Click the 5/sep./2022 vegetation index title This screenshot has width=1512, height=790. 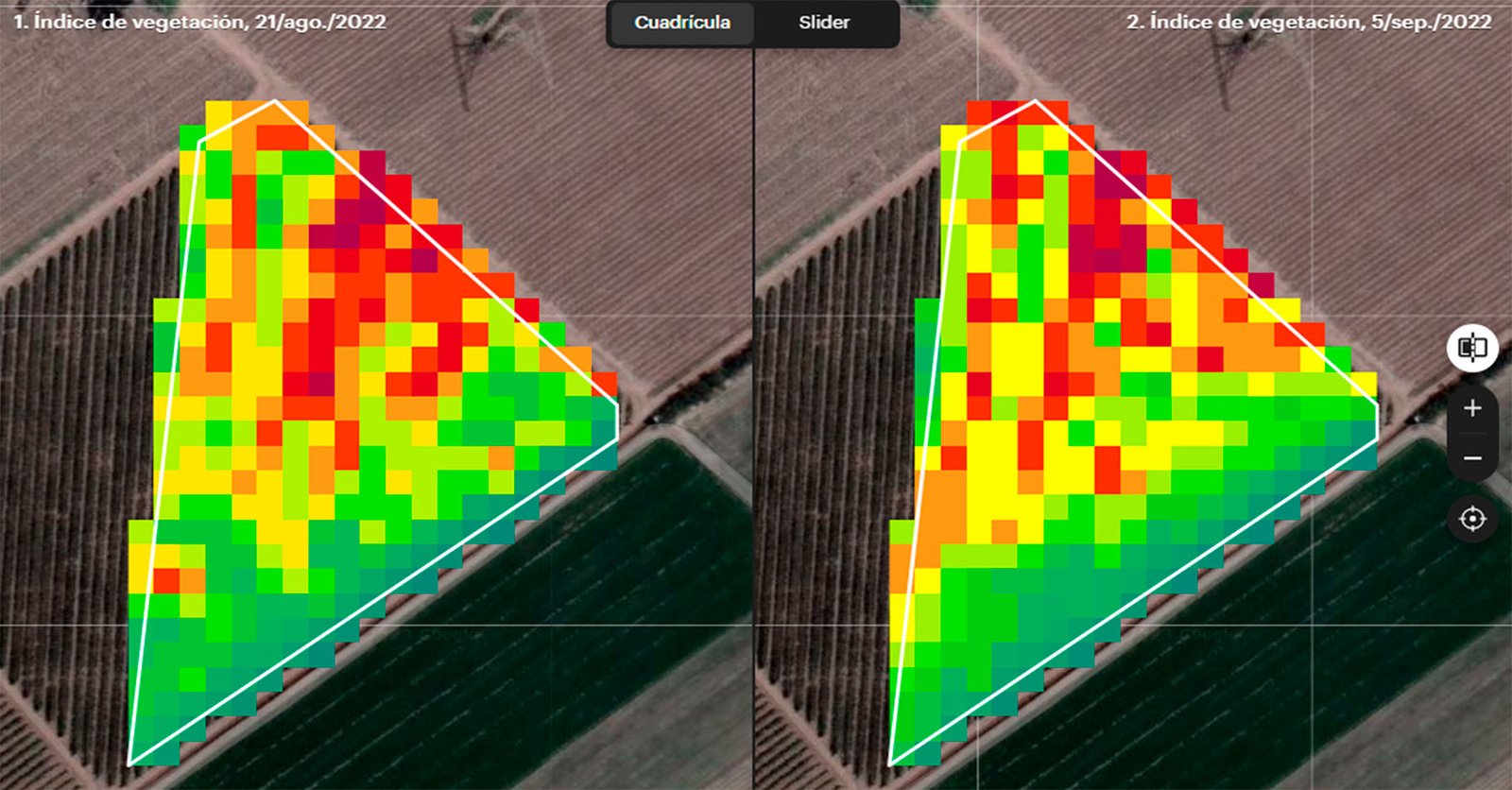(1309, 22)
